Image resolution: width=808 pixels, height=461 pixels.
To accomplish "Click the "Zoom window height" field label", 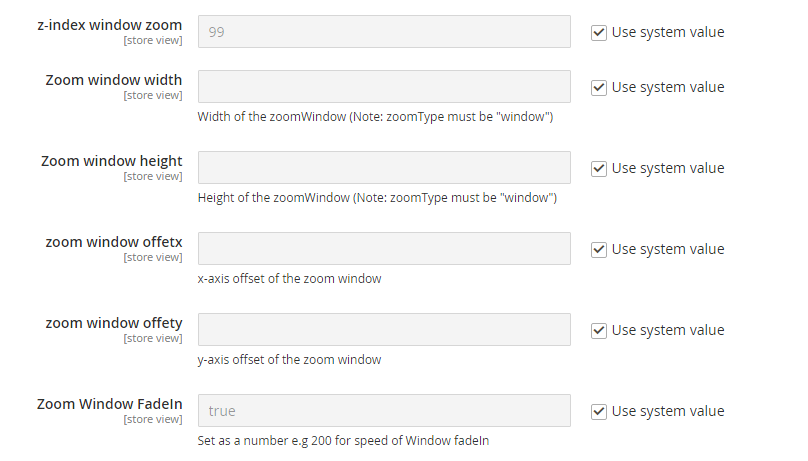I will pos(112,161).
